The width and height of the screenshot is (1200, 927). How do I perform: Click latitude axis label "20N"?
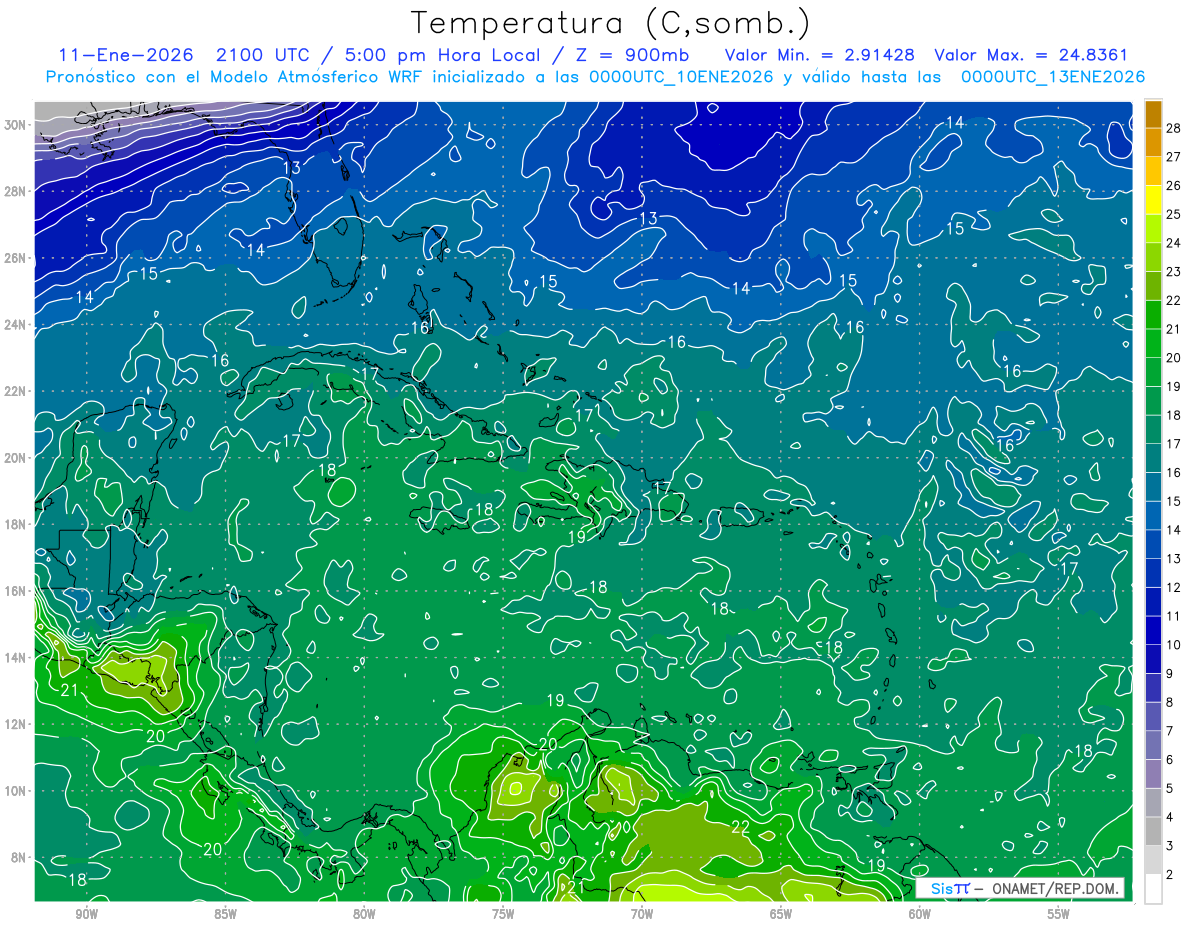tap(17, 457)
